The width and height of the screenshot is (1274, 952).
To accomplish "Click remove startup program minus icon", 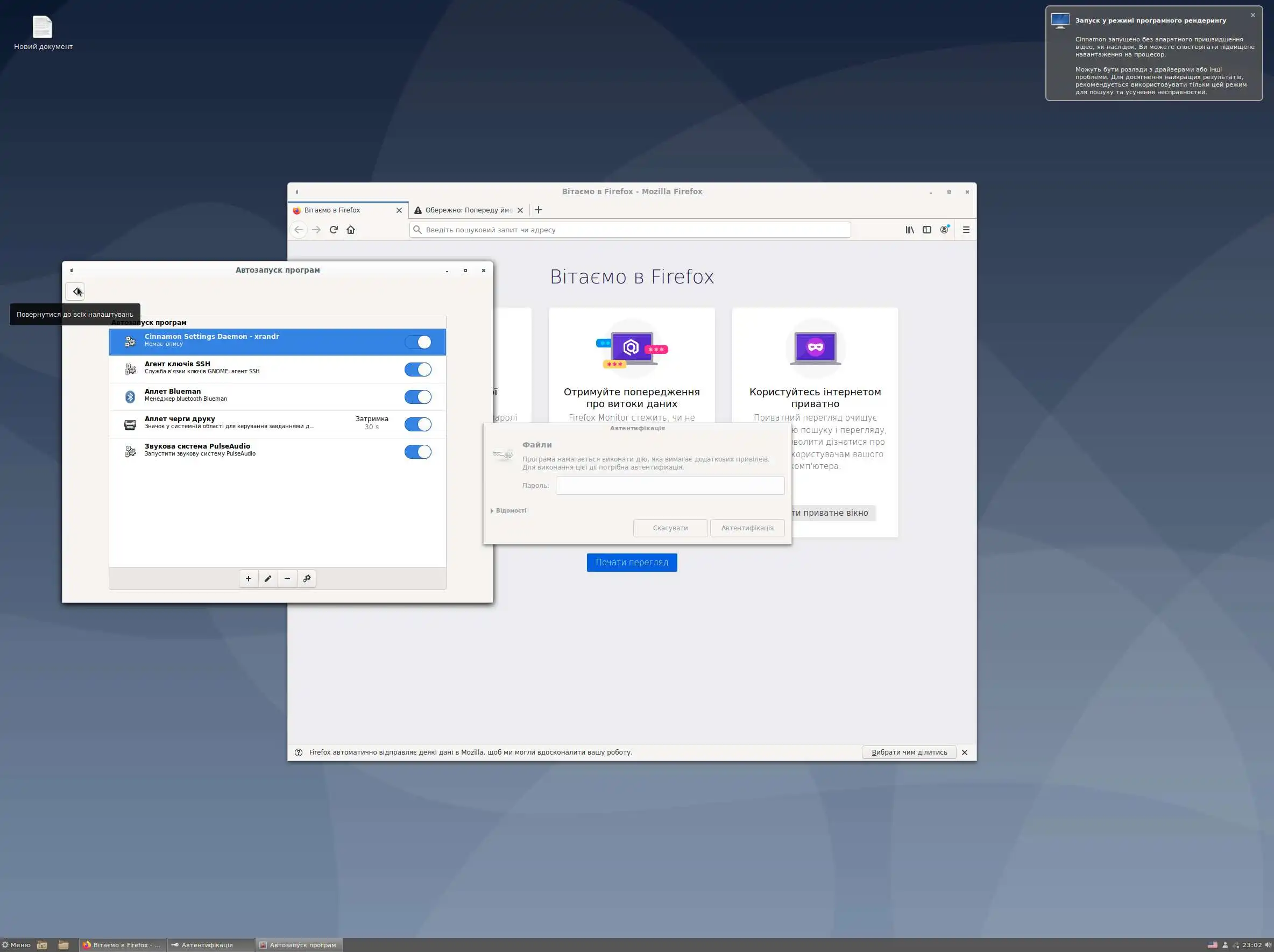I will click(x=287, y=579).
